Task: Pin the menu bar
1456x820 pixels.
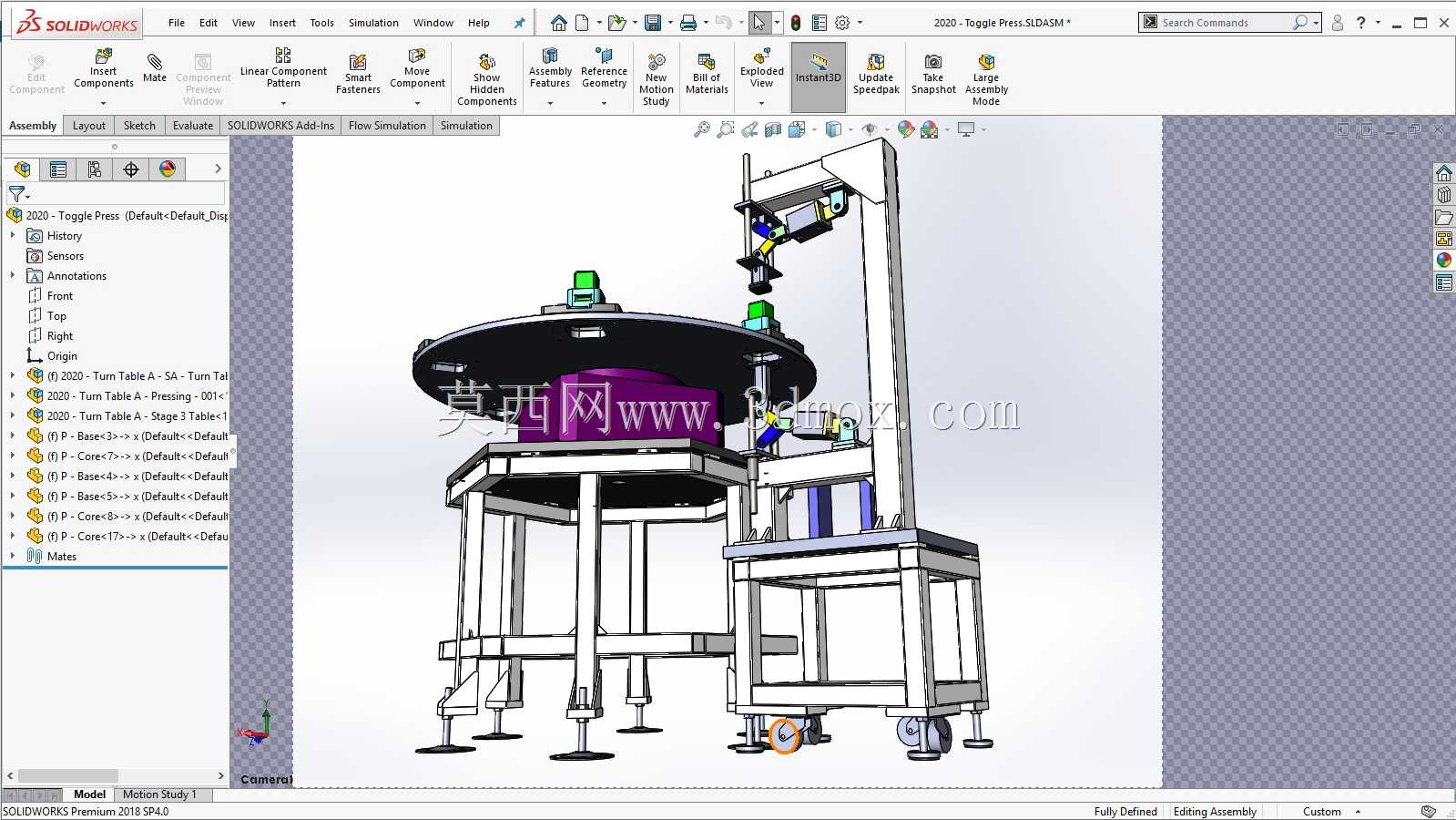Action: (x=519, y=23)
